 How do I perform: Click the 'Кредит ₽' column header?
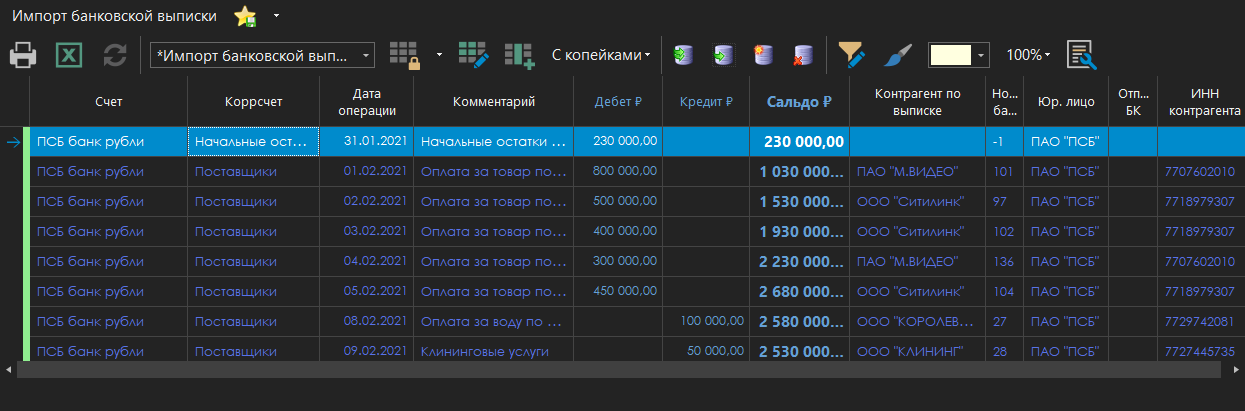[706, 102]
